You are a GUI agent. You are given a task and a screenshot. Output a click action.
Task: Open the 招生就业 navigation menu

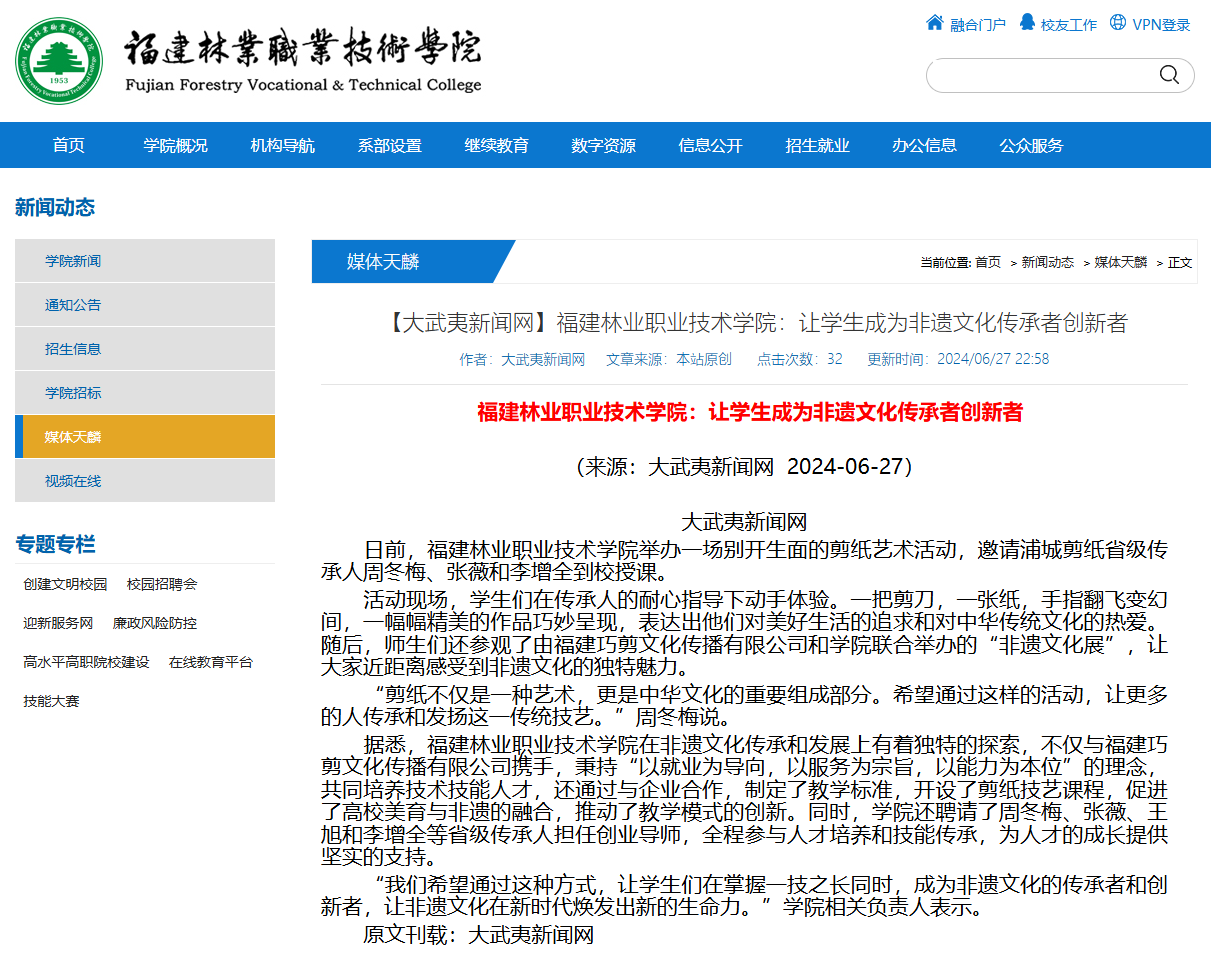pos(817,146)
